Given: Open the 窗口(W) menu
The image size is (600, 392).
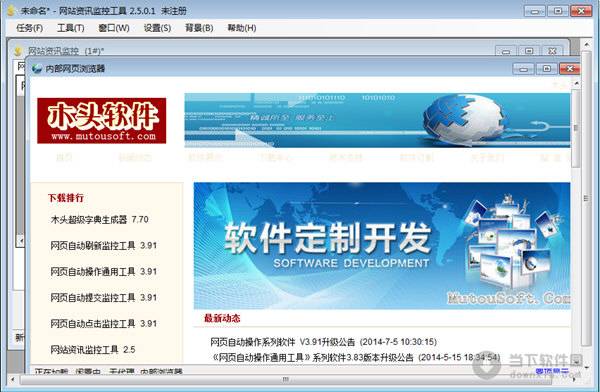Looking at the screenshot, I should [x=114, y=28].
